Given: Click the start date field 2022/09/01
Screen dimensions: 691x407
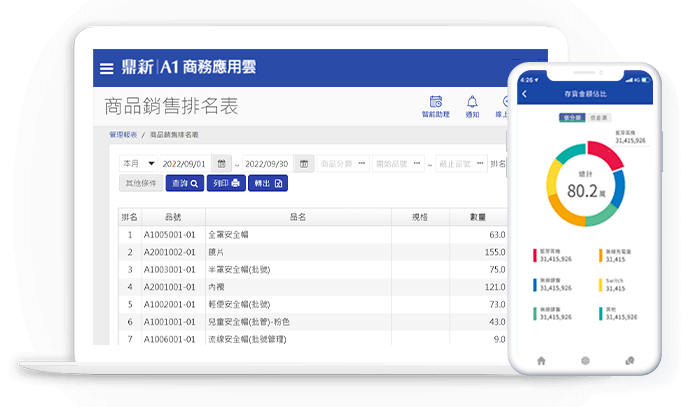Looking at the screenshot, I should (186, 164).
